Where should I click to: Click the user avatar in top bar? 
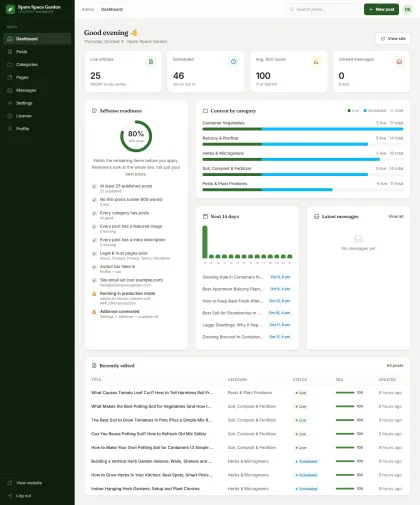click(407, 9)
